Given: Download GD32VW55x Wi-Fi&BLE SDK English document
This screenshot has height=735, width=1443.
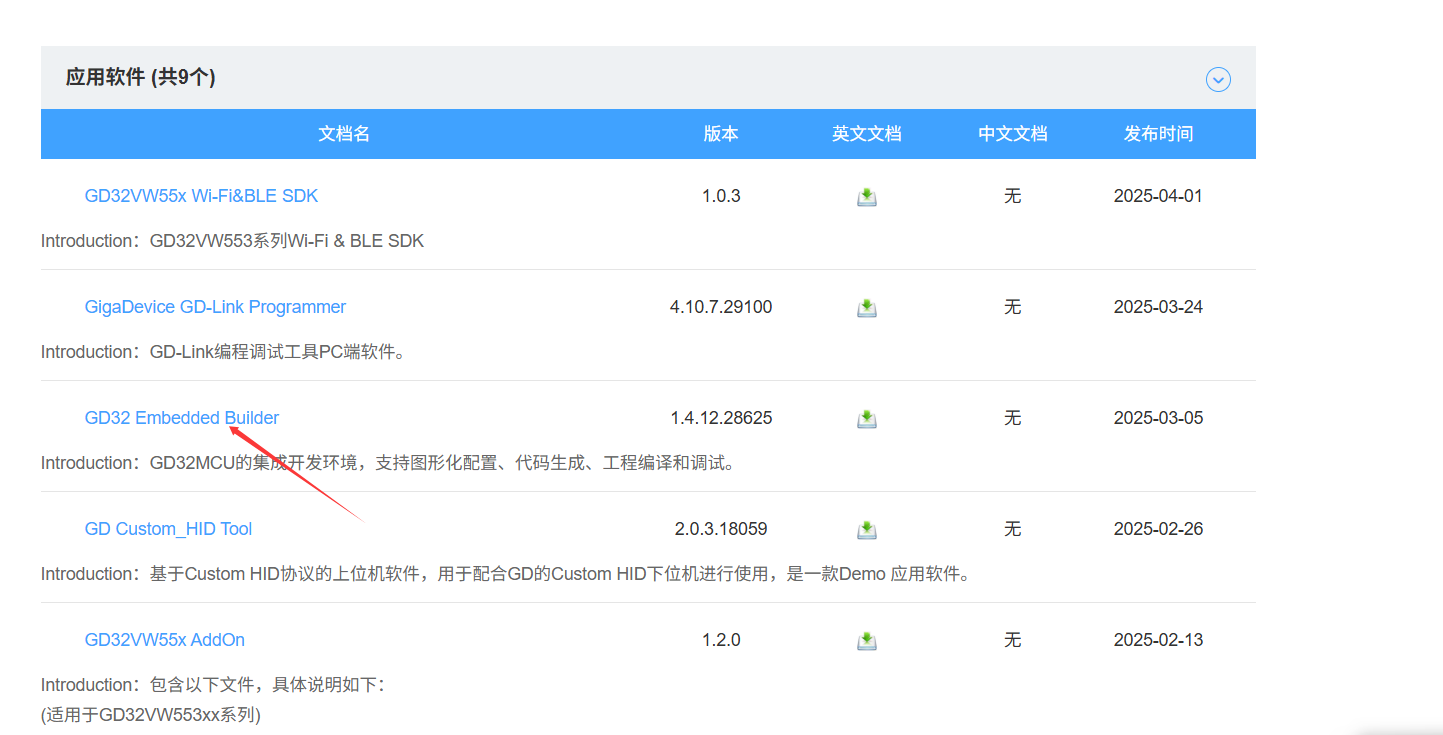Looking at the screenshot, I should pyautogui.click(x=866, y=197).
